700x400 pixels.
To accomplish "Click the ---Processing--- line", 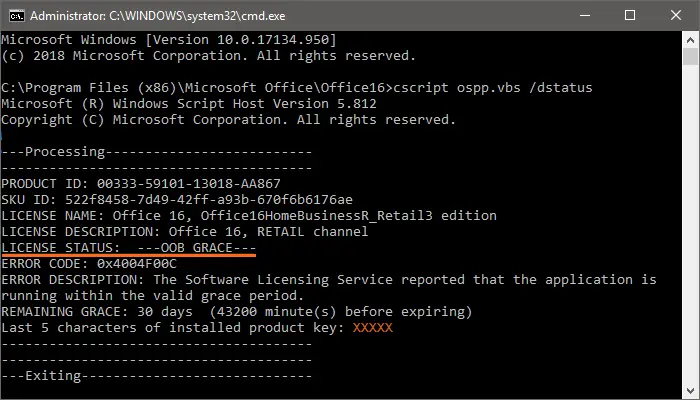I will (x=157, y=152).
